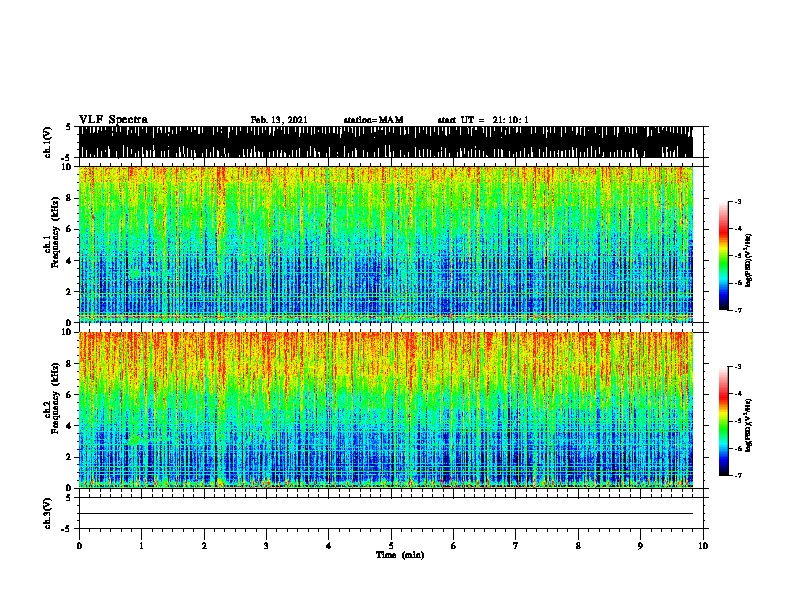Click the '6' kHz tick on ch.1 axis
Screen dimensions: 792x612
coord(69,229)
